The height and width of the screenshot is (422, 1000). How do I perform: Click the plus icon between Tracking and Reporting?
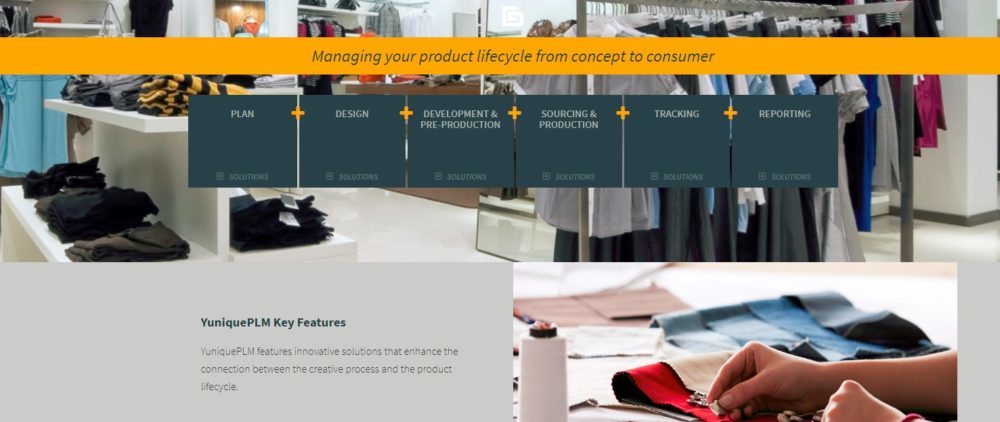(730, 113)
